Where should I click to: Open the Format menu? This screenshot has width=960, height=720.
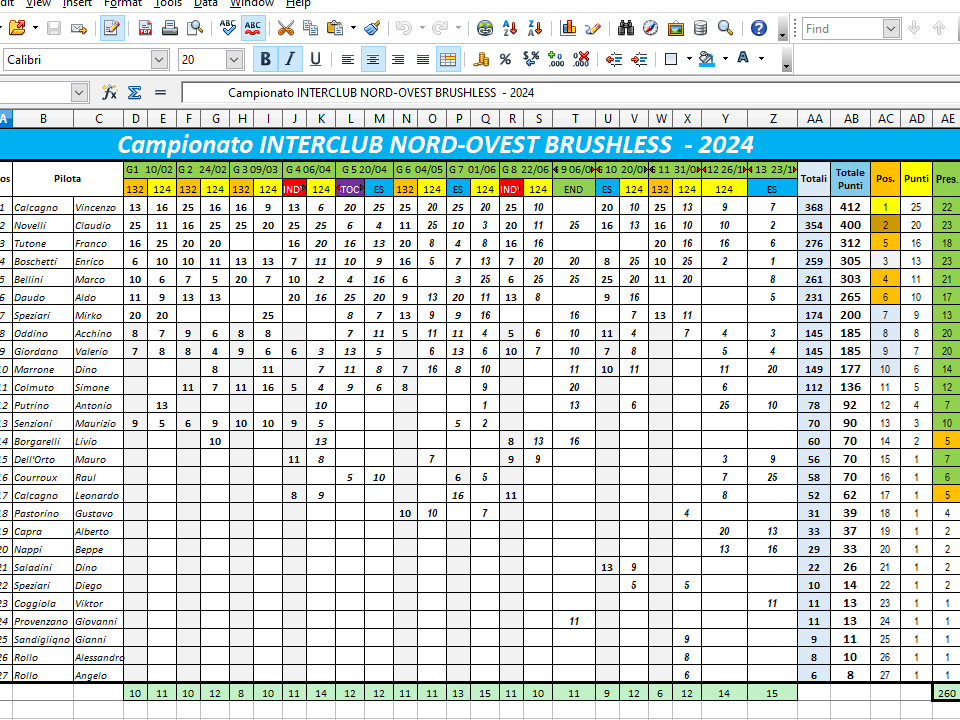123,4
